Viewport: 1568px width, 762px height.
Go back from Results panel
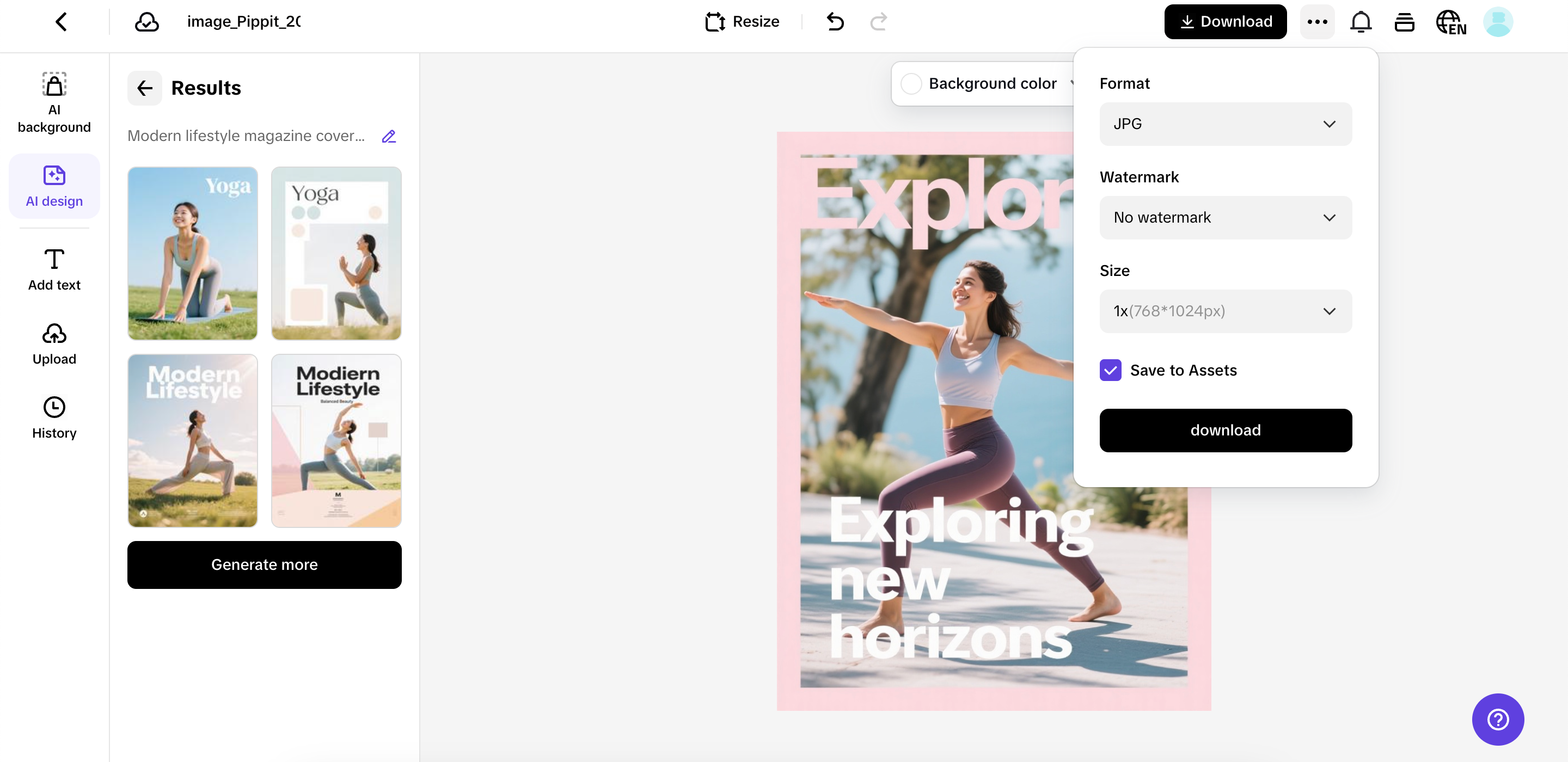click(x=145, y=88)
